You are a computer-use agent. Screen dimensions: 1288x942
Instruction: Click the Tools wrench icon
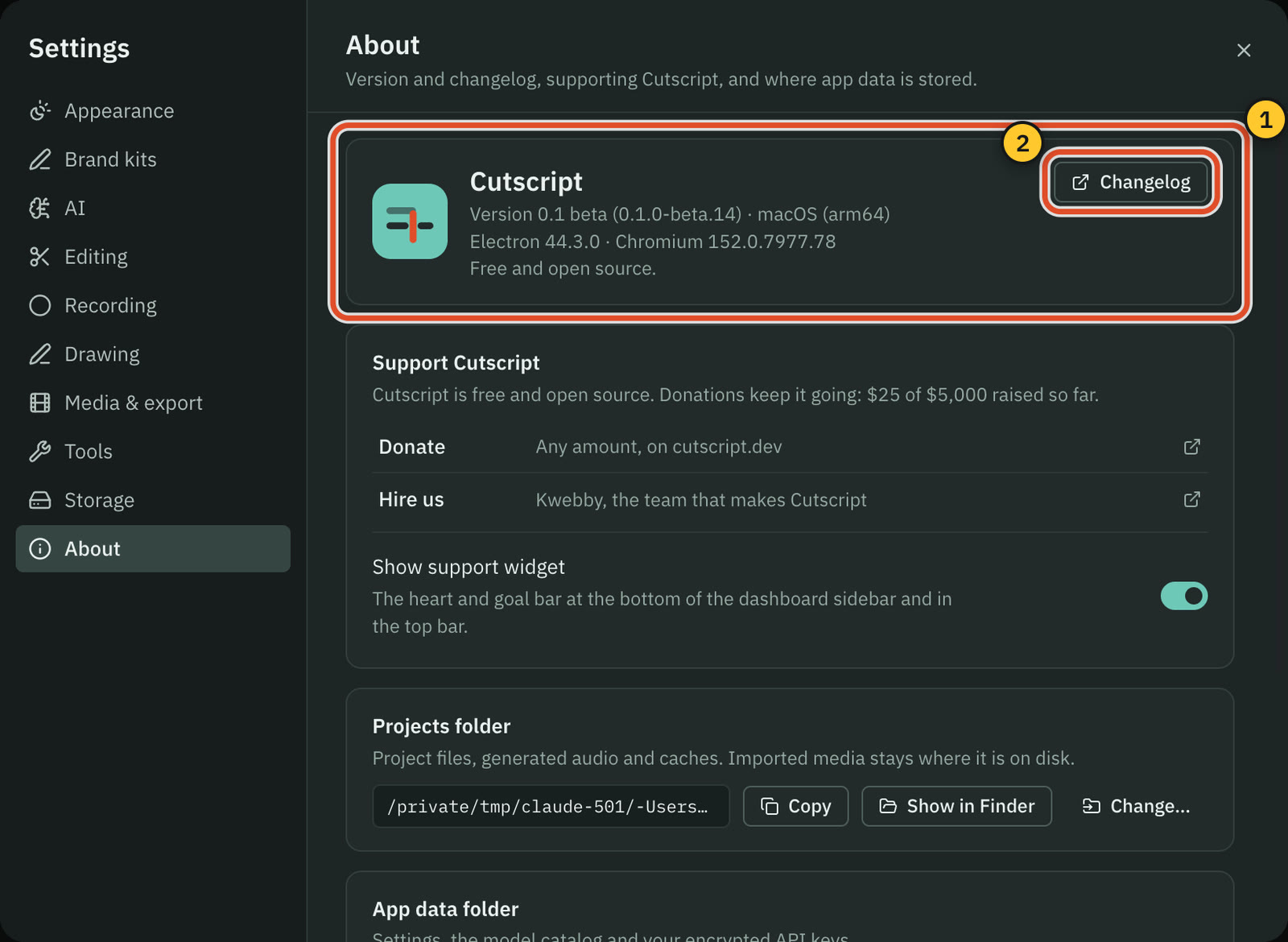coord(39,452)
